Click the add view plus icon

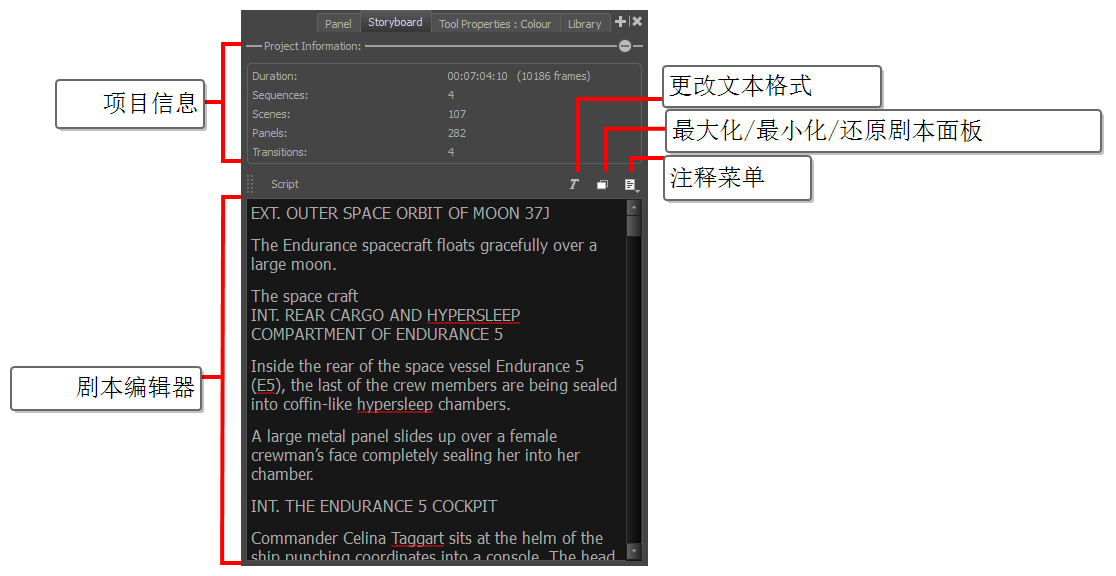point(620,22)
